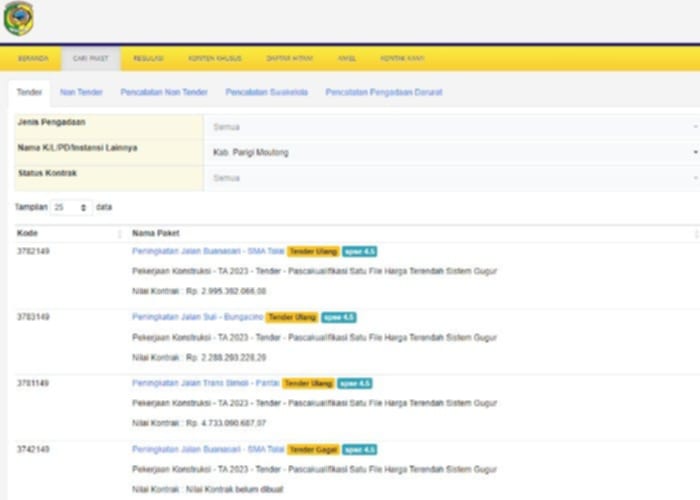Switch to the Pencatatan Pengadaan Darurat tab

click(x=383, y=92)
